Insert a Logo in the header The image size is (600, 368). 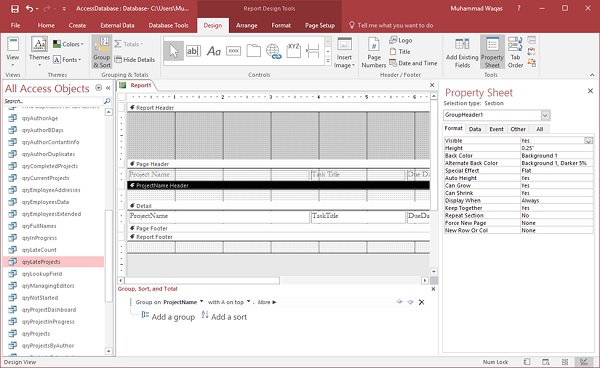coord(401,40)
